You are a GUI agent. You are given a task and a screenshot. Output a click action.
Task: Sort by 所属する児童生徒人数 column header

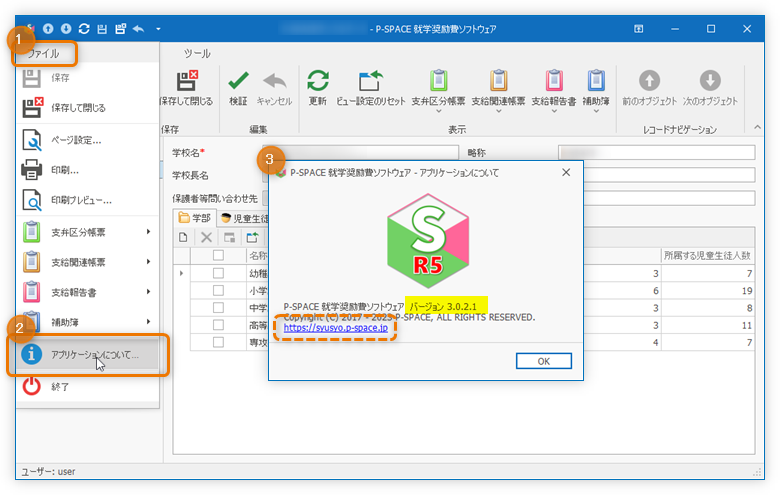(x=707, y=255)
